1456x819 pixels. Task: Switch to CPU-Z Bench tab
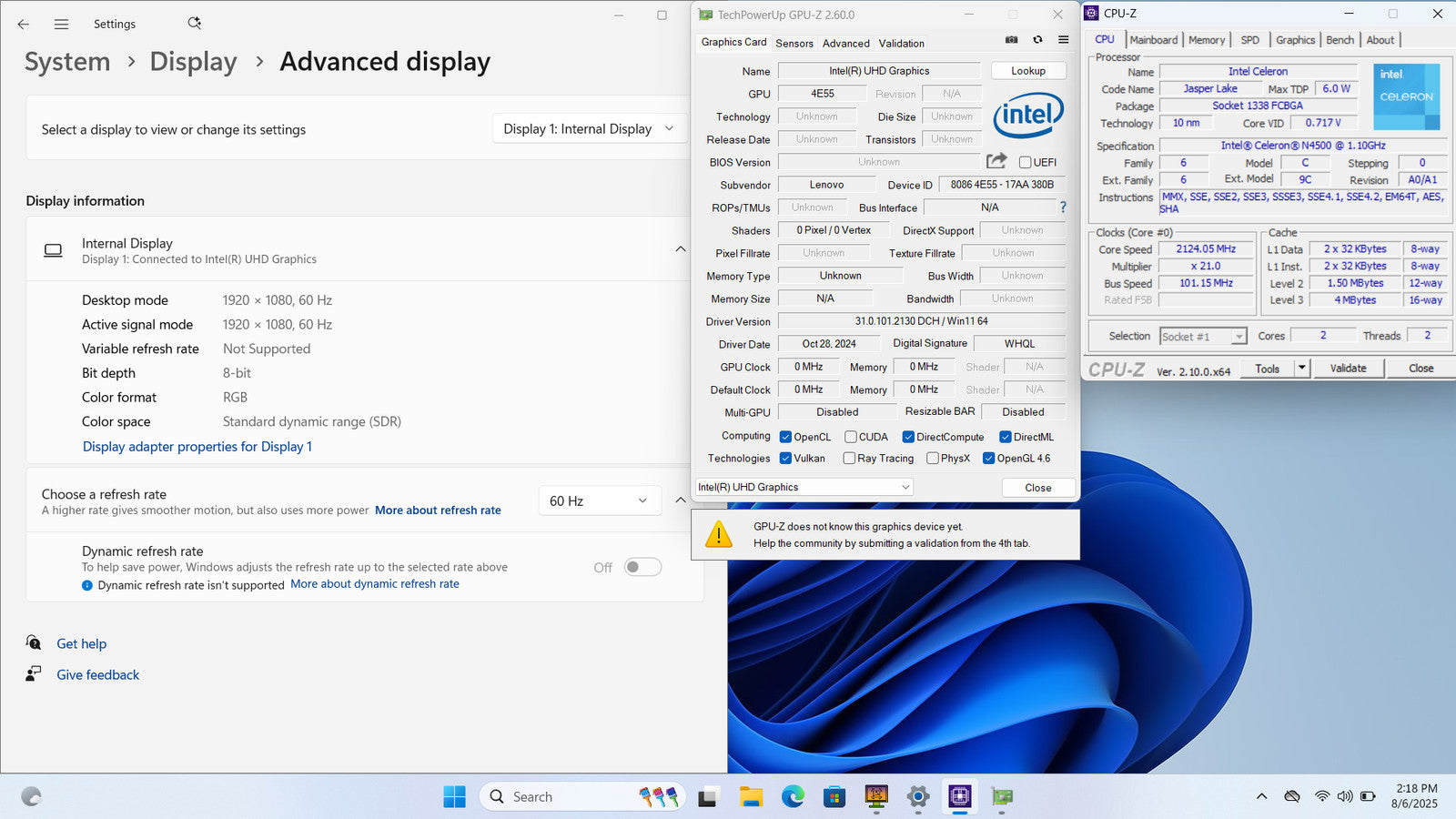[x=1340, y=40]
